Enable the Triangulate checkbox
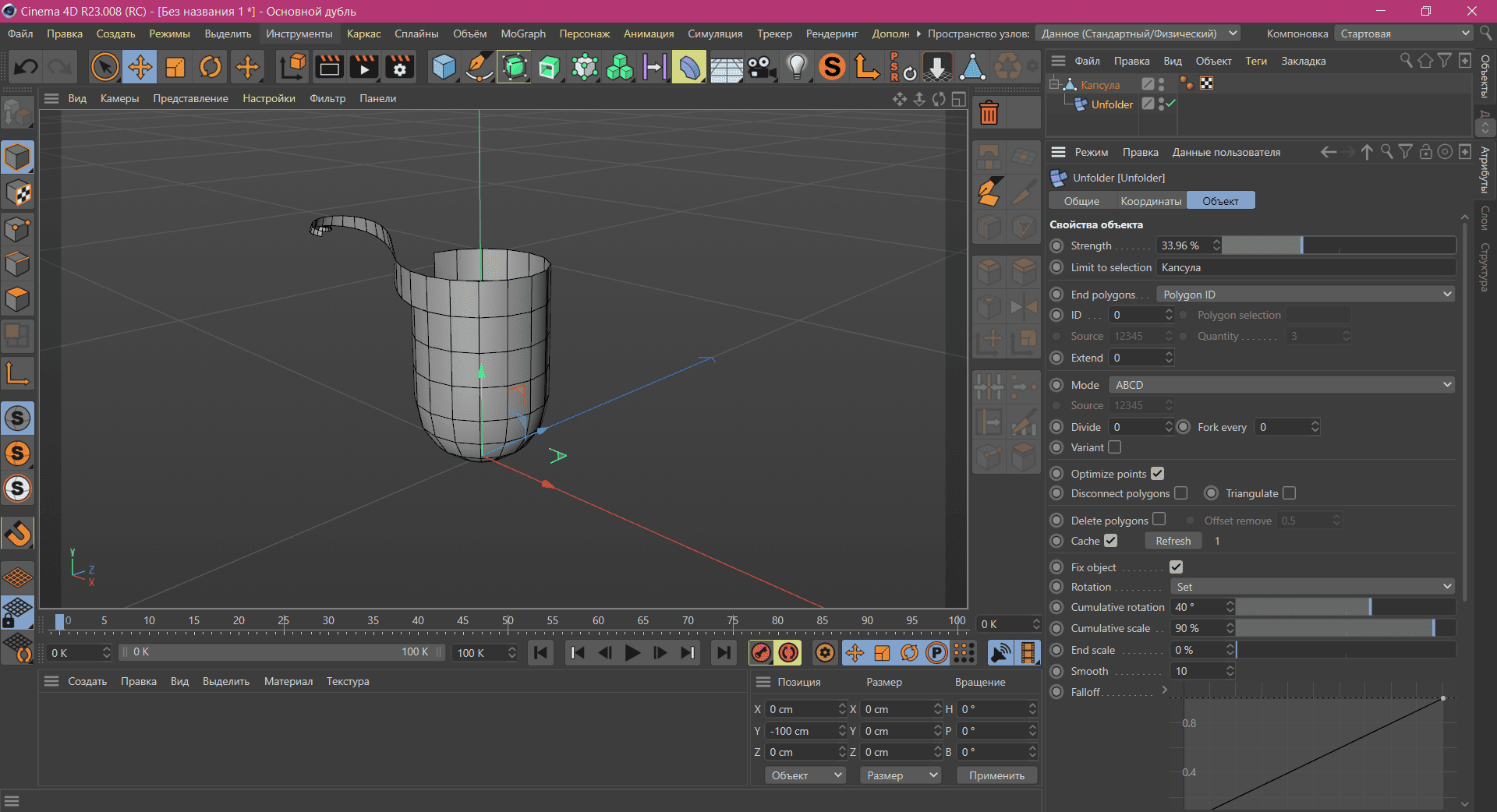This screenshot has width=1497, height=812. [1290, 493]
